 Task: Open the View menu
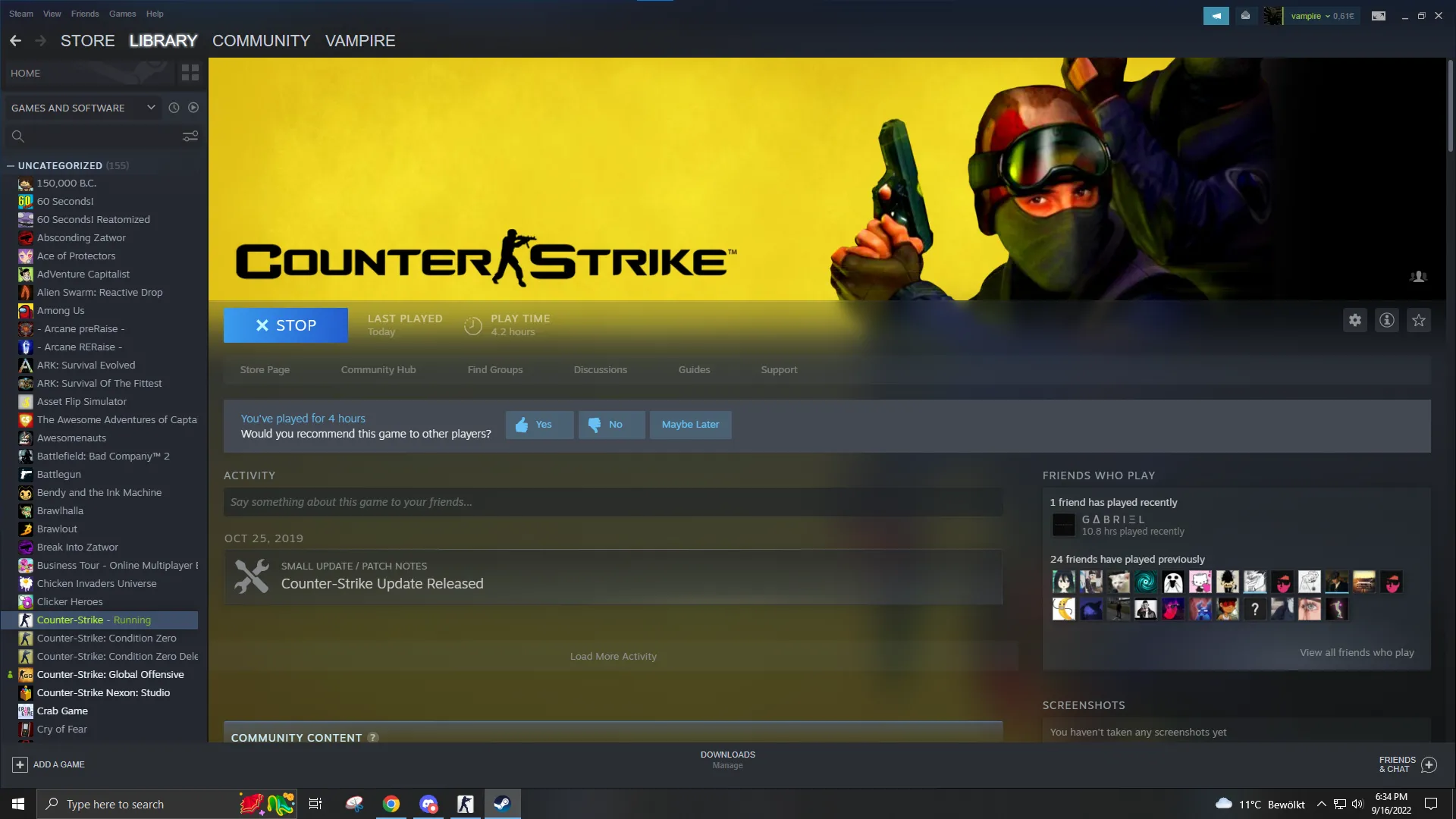pyautogui.click(x=52, y=14)
